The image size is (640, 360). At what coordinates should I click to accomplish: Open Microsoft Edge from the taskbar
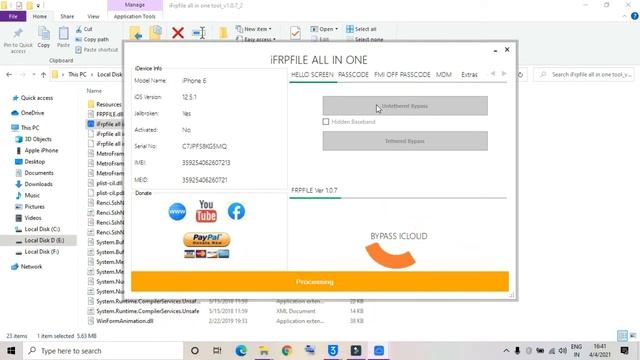241,351
